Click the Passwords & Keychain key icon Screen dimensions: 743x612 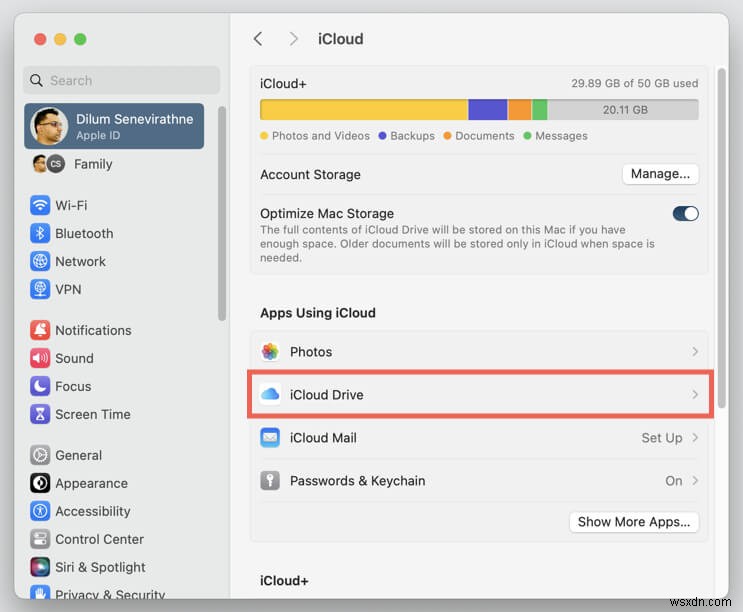click(270, 481)
